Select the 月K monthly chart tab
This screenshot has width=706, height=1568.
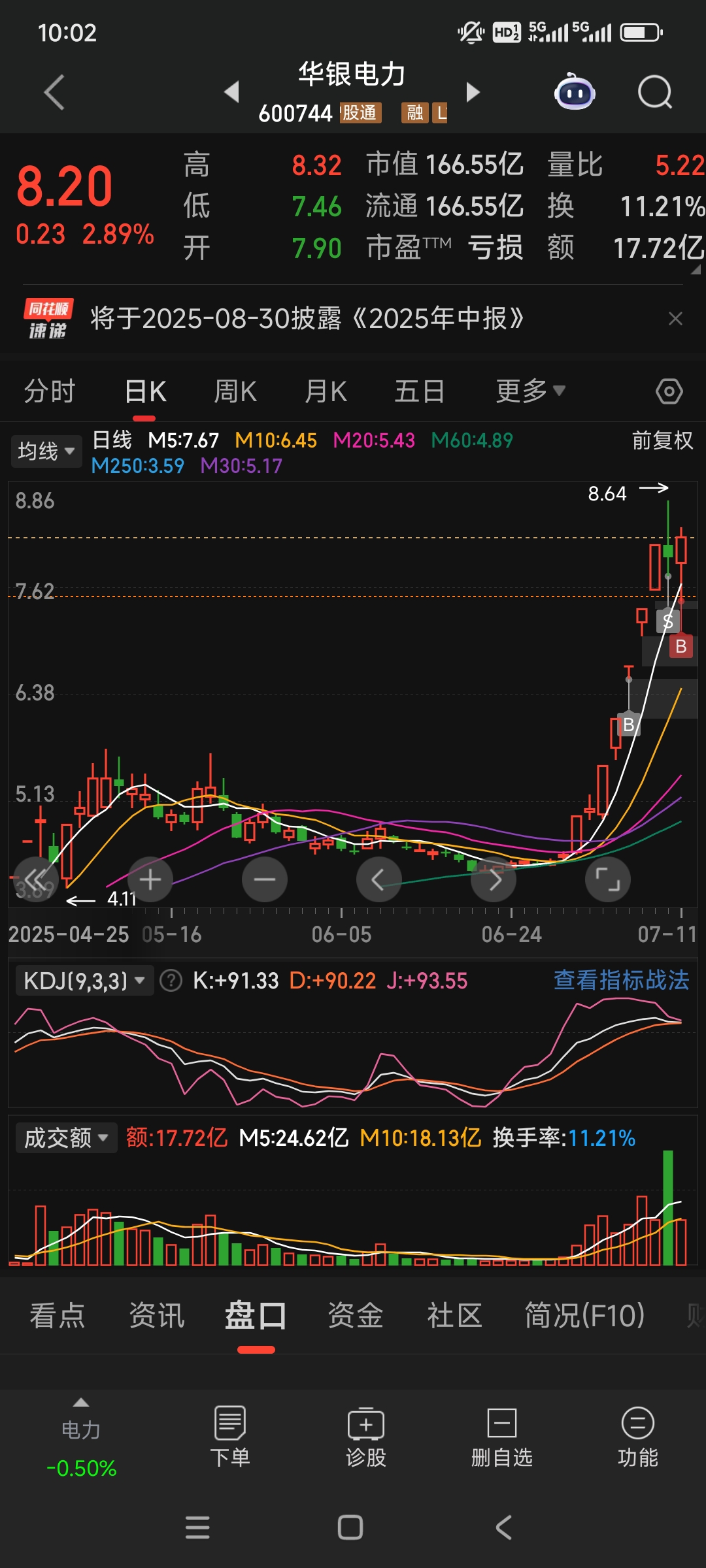[x=326, y=391]
